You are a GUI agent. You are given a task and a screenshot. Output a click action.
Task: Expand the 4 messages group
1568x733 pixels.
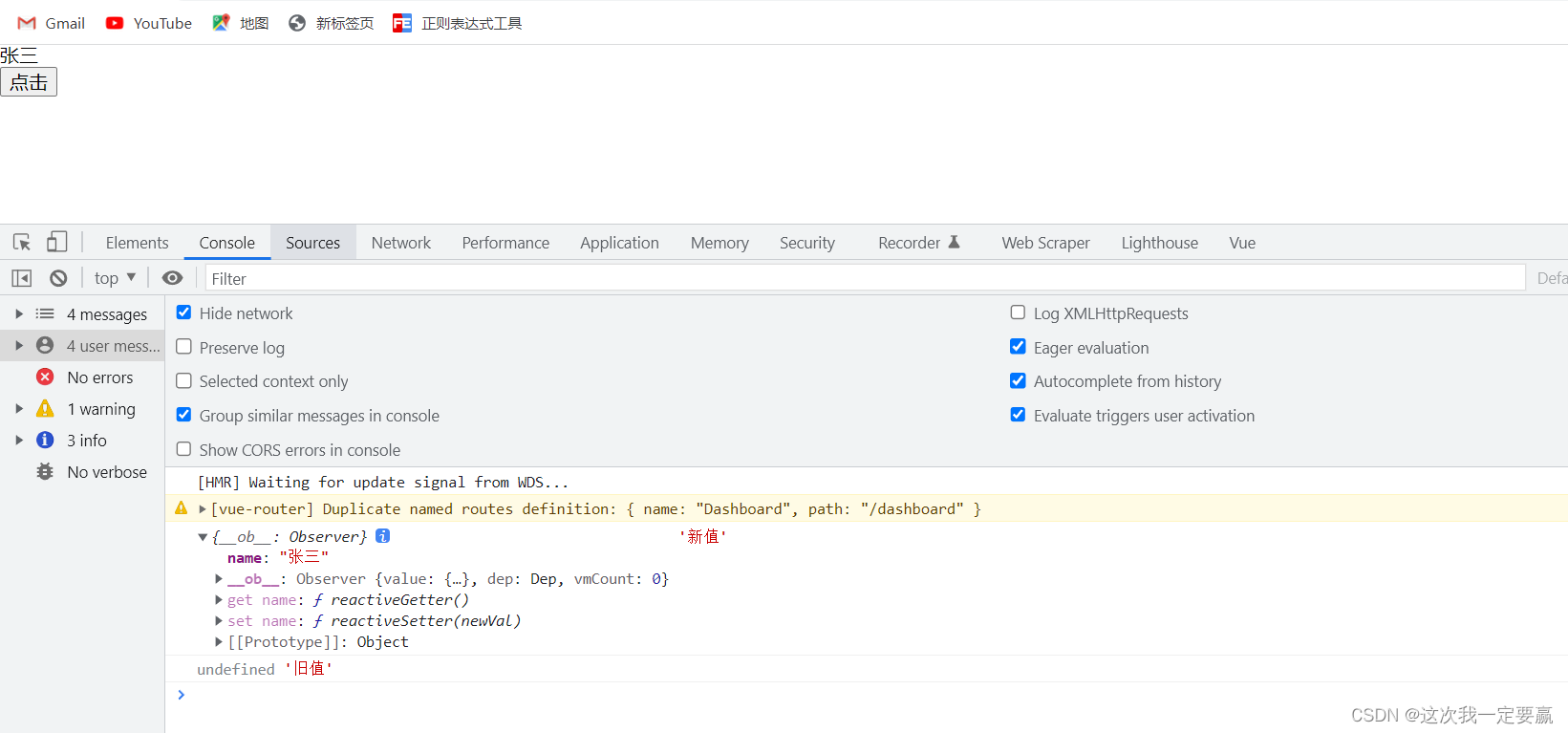tap(19, 313)
